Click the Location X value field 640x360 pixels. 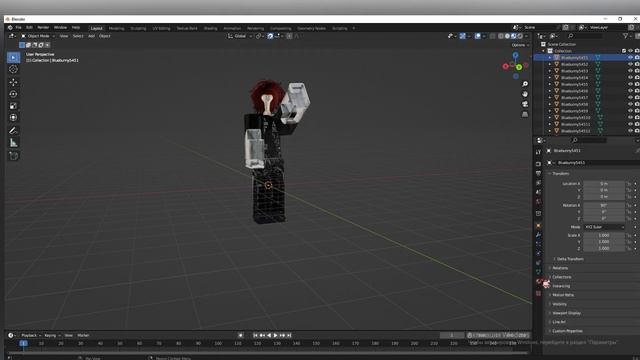(604, 184)
